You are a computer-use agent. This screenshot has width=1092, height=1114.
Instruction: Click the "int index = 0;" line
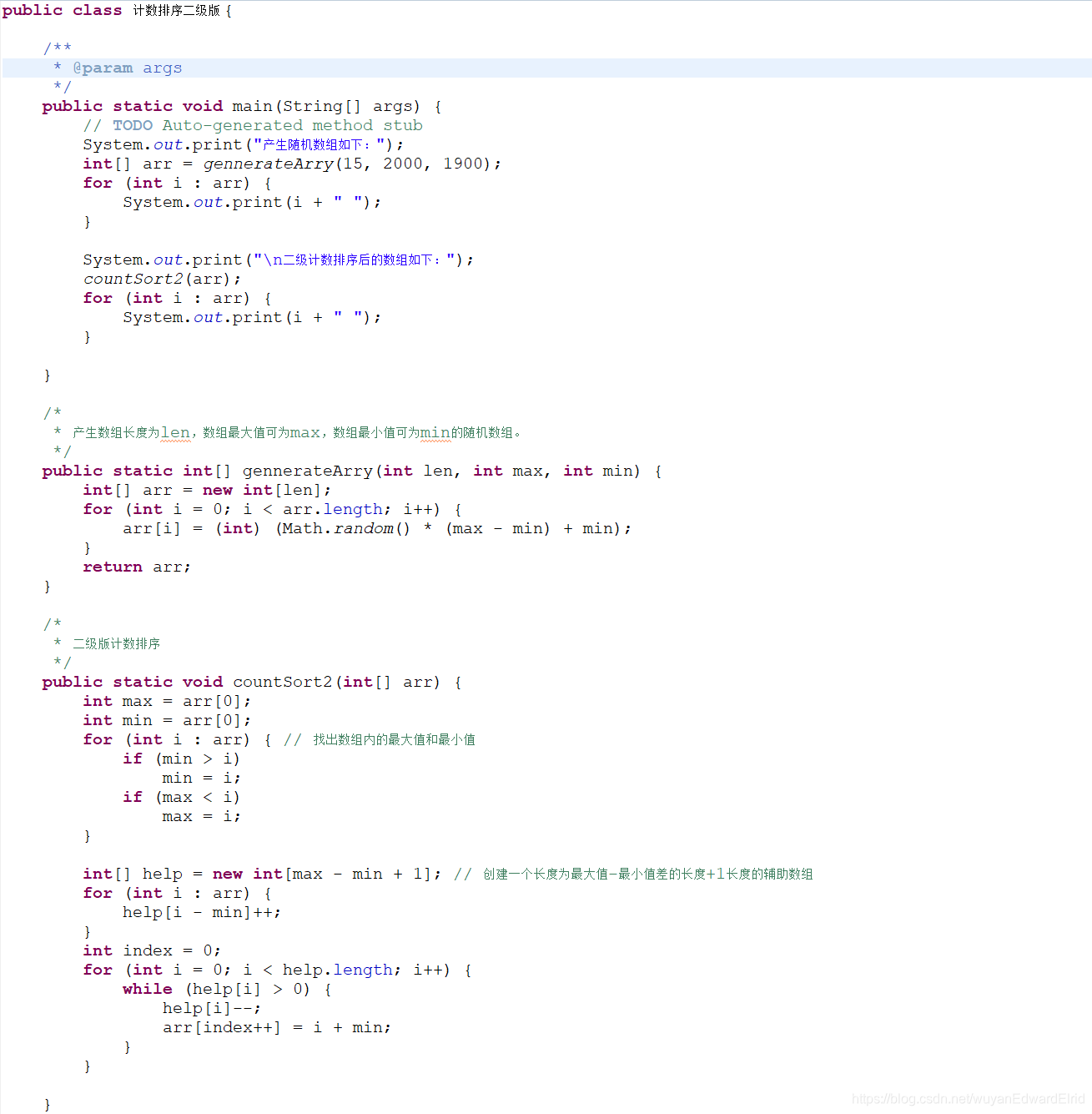(152, 950)
